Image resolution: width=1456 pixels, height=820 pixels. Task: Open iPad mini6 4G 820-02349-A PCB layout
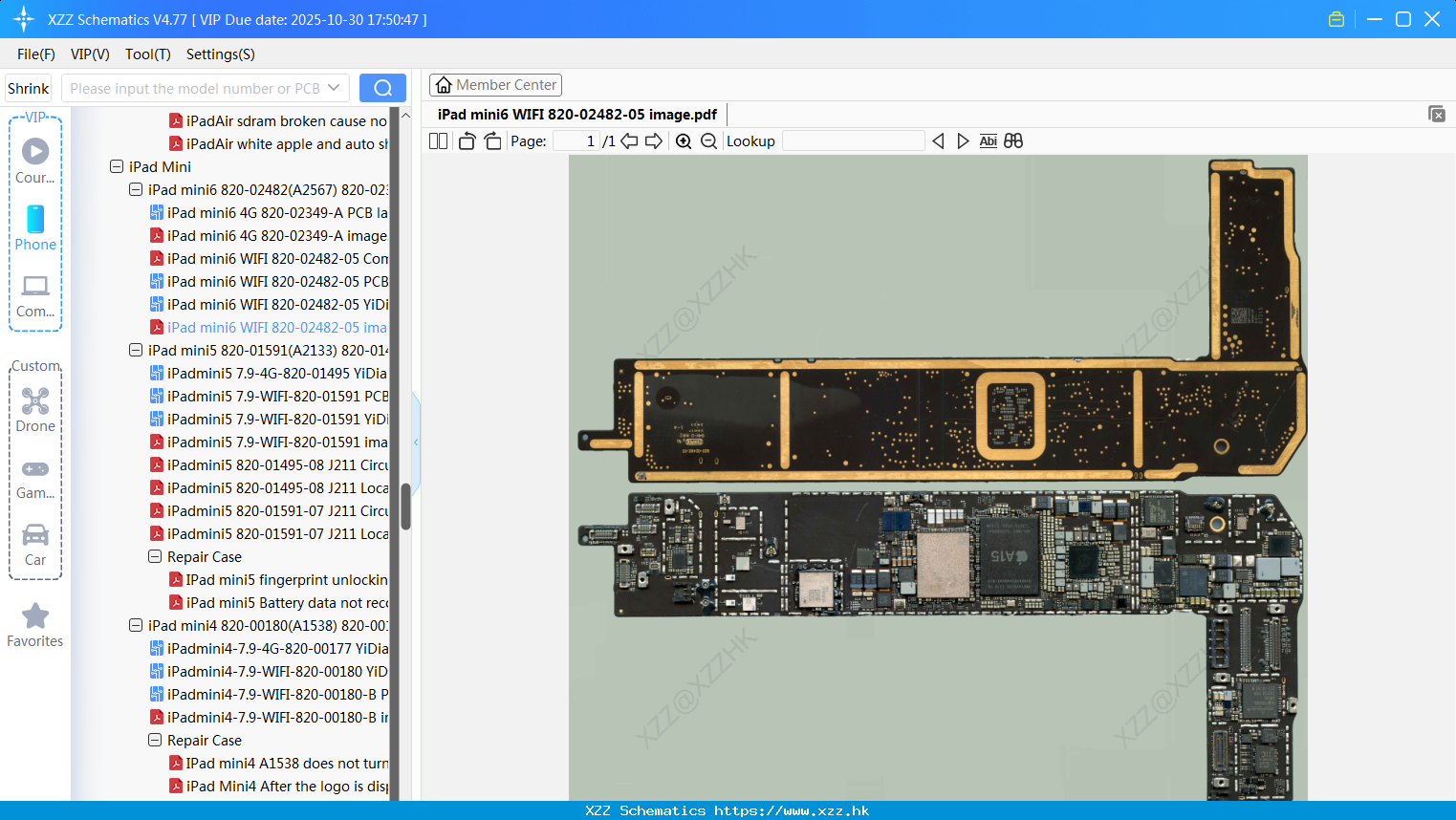click(269, 212)
